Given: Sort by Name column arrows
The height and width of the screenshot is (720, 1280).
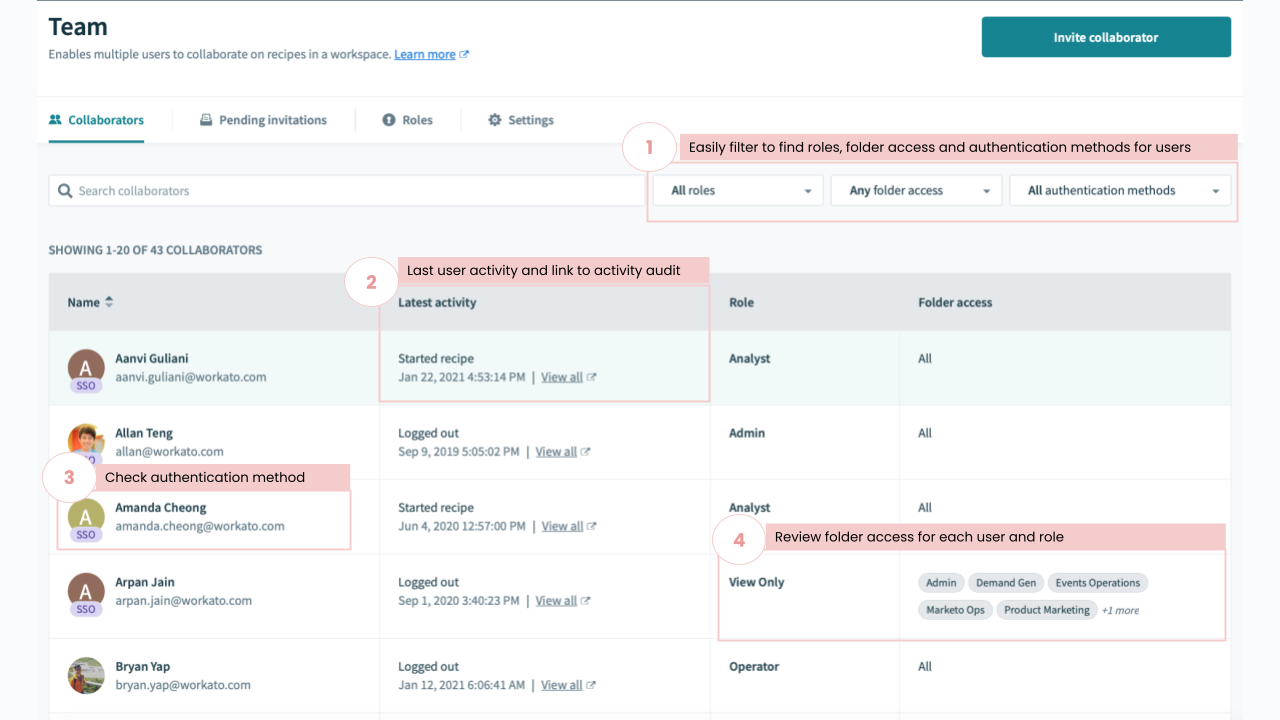Looking at the screenshot, I should point(109,302).
